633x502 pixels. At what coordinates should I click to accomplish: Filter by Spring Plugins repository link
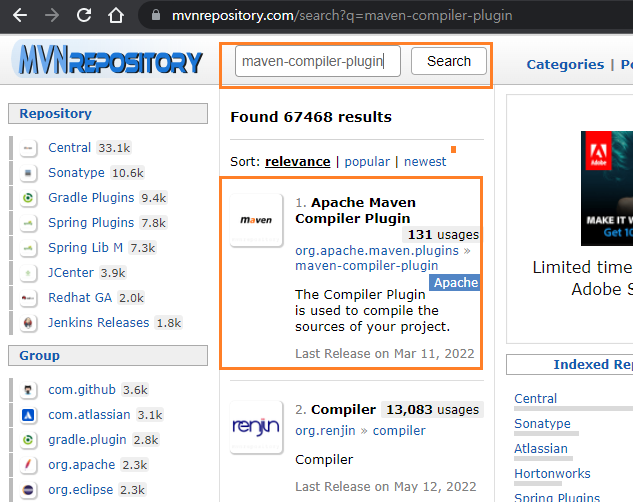click(91, 223)
